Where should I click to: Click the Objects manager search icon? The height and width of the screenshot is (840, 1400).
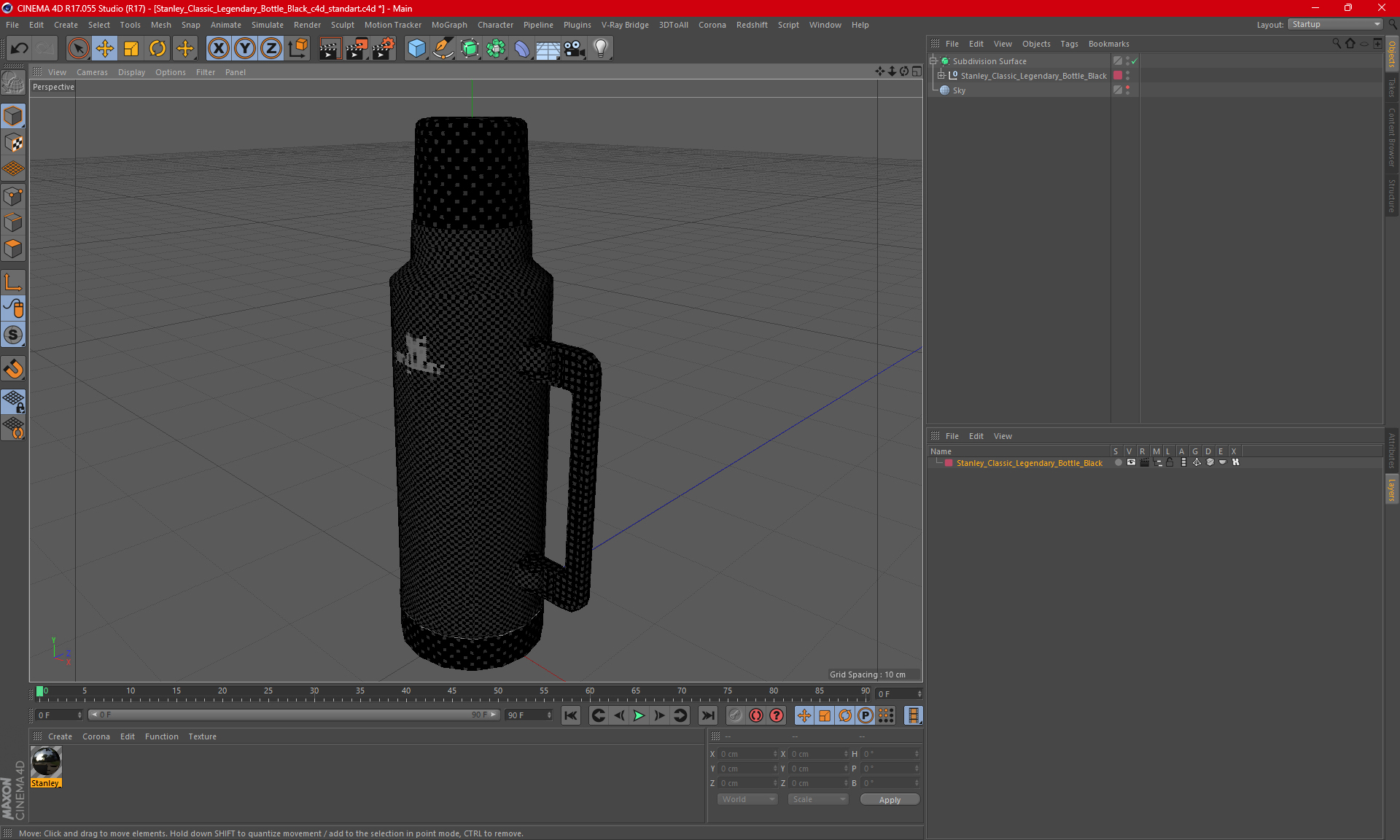[x=1337, y=44]
